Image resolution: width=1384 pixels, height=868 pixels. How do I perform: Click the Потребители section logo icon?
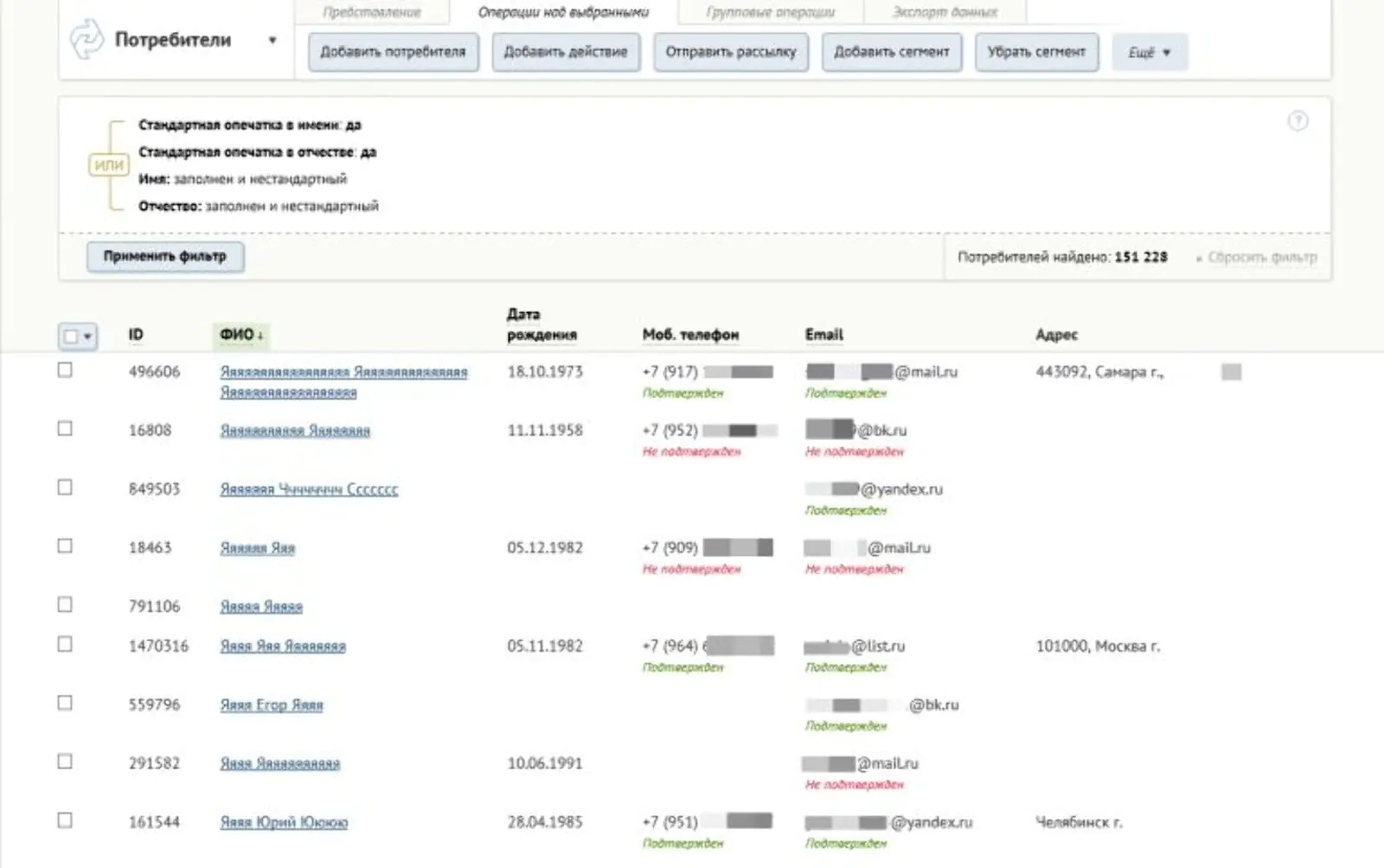point(86,40)
